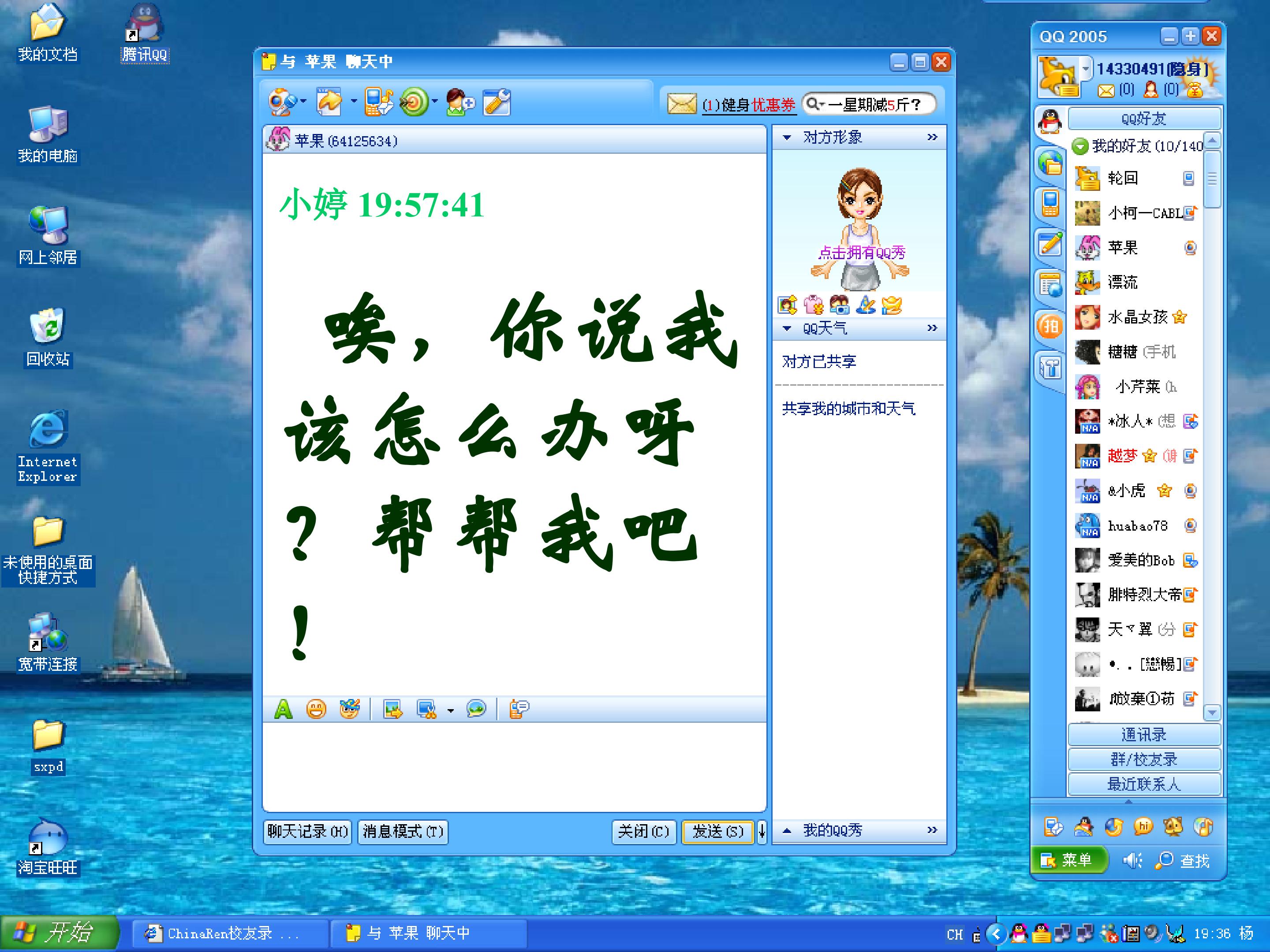
Task: Click the 查找 search button in QQ panel
Action: (1183, 860)
